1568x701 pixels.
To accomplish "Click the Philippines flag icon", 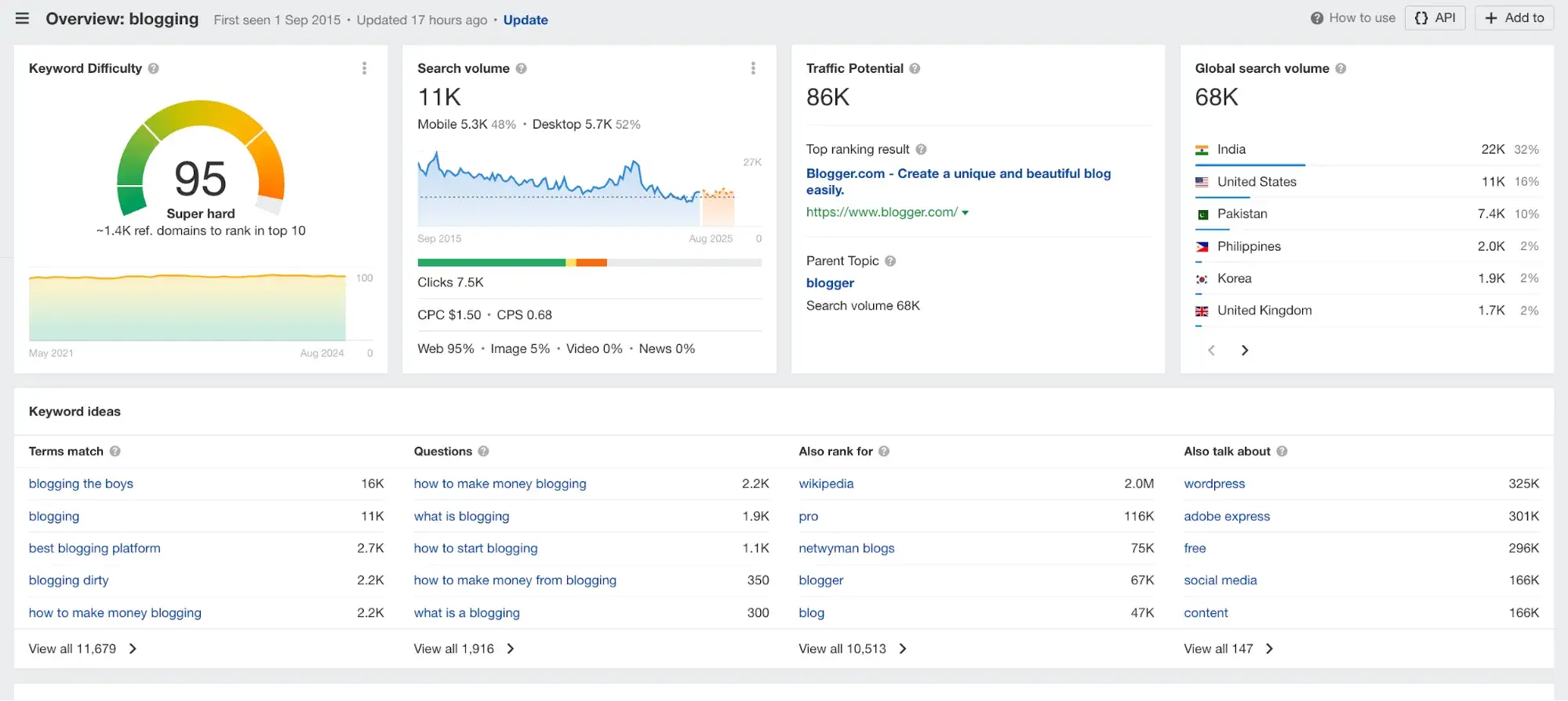I will pyautogui.click(x=1202, y=246).
